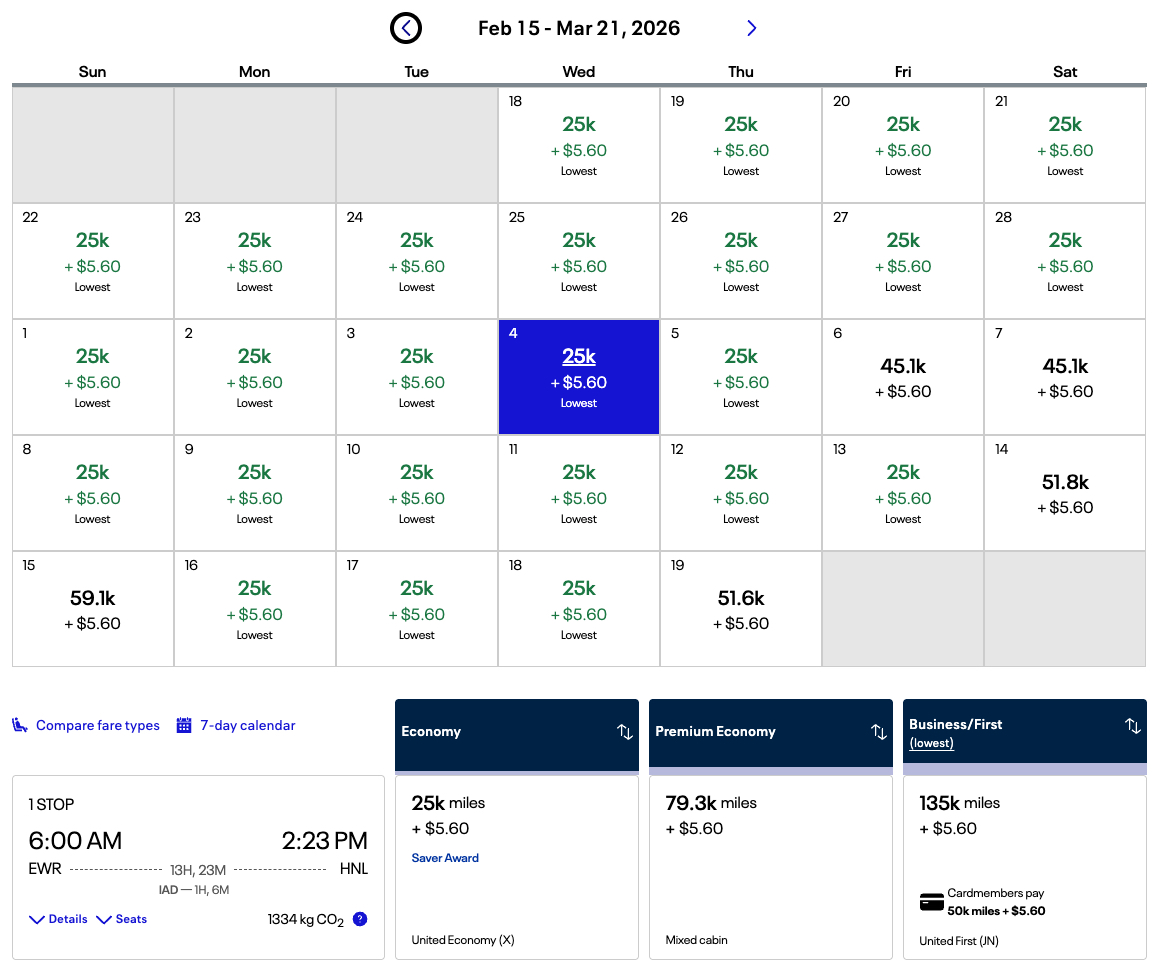Image resolution: width=1157 pixels, height=966 pixels.
Task: Switch to 7-day calendar view
Action: [x=247, y=725]
